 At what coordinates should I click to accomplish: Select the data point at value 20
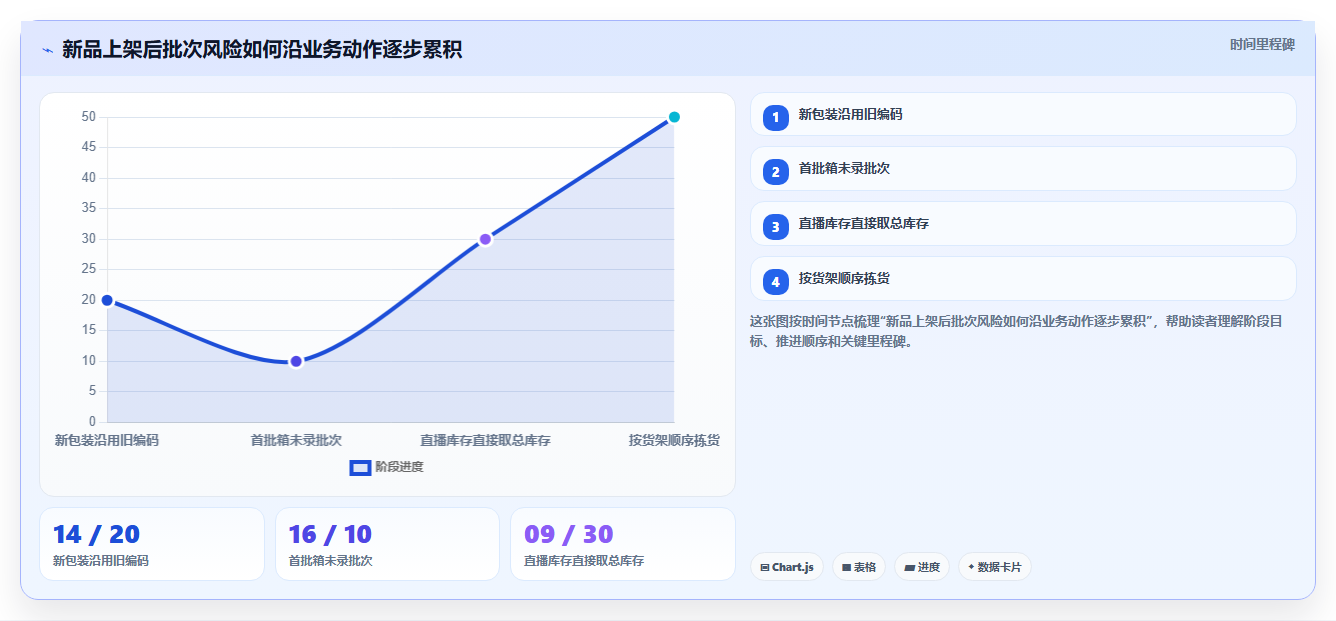[x=107, y=300]
